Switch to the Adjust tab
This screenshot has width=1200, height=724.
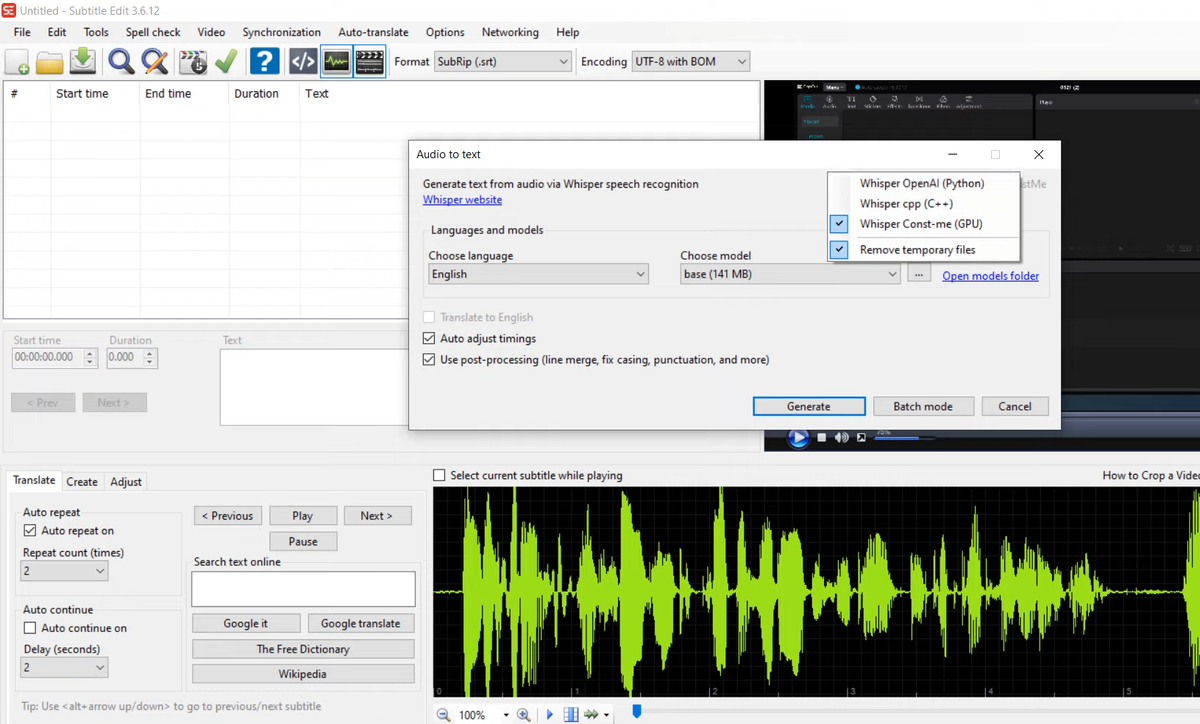(x=126, y=482)
